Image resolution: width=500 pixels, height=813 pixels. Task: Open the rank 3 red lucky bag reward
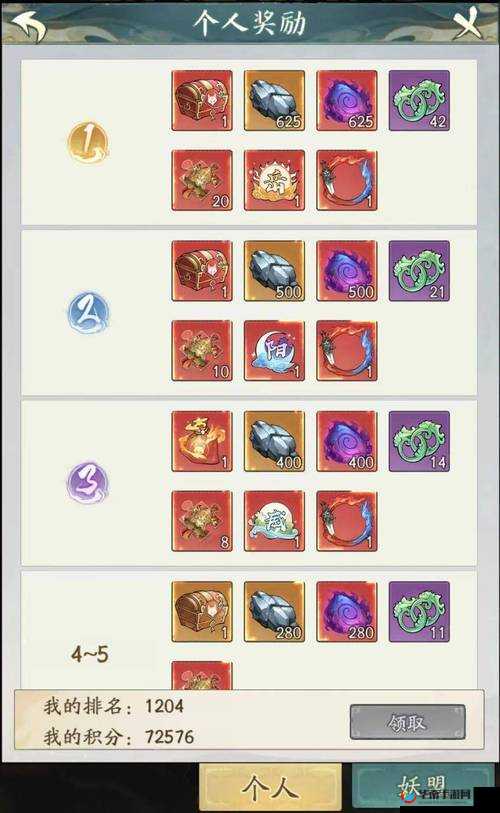[202, 441]
